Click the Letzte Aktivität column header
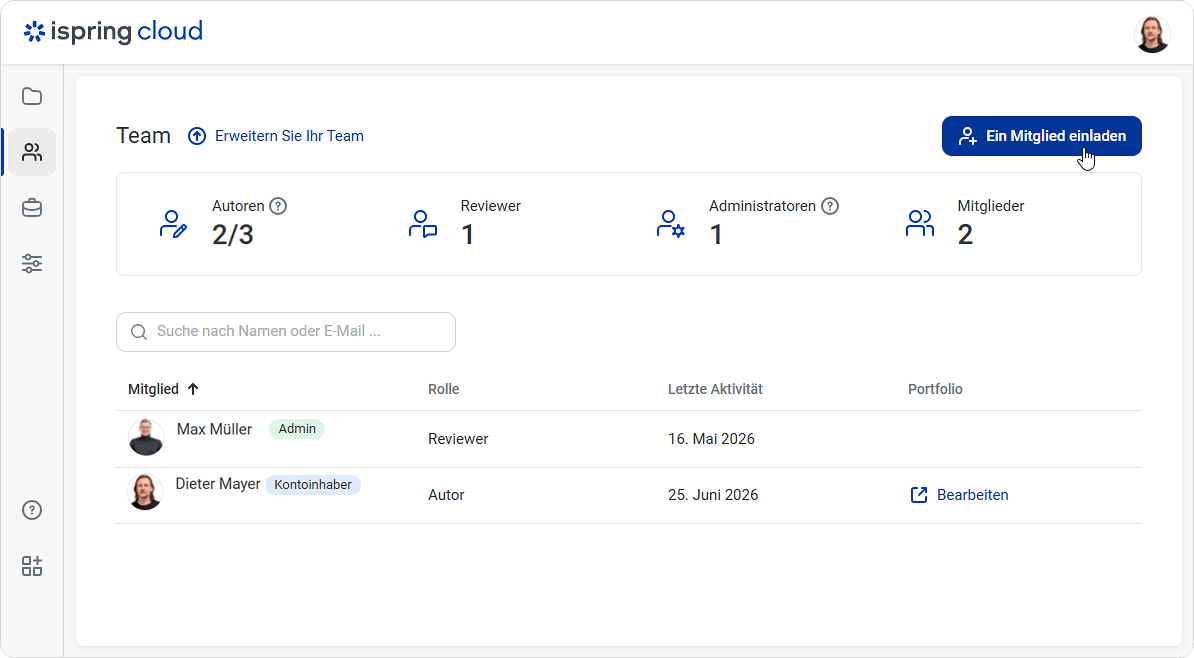The image size is (1194, 658). coord(715,389)
